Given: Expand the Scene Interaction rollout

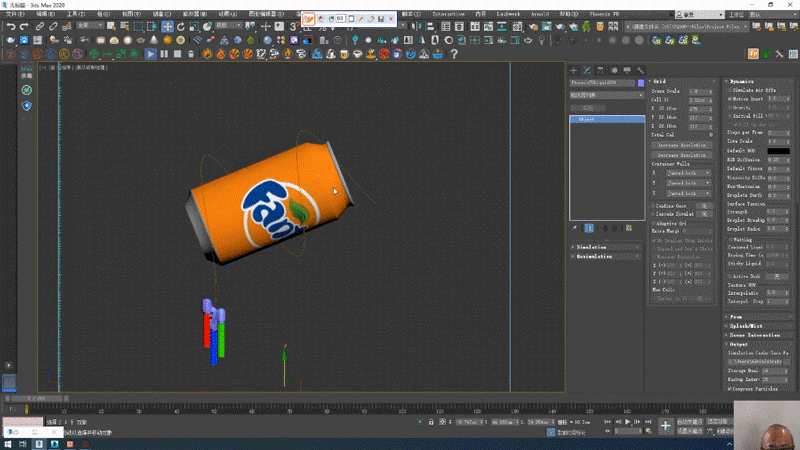Looking at the screenshot, I should click(x=759, y=335).
